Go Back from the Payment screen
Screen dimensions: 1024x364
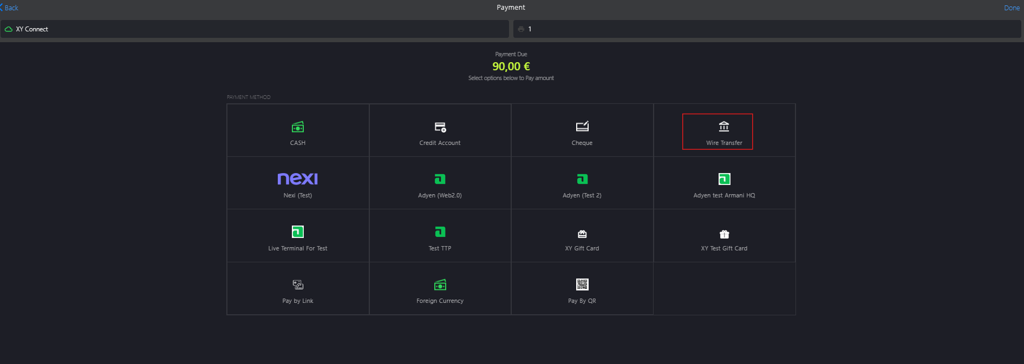coord(9,8)
